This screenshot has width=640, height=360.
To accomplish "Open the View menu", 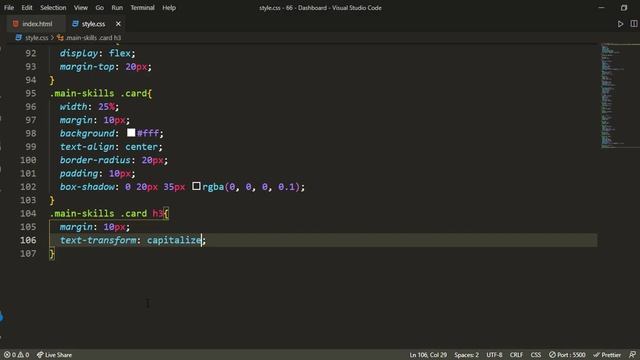I will click(81, 8).
